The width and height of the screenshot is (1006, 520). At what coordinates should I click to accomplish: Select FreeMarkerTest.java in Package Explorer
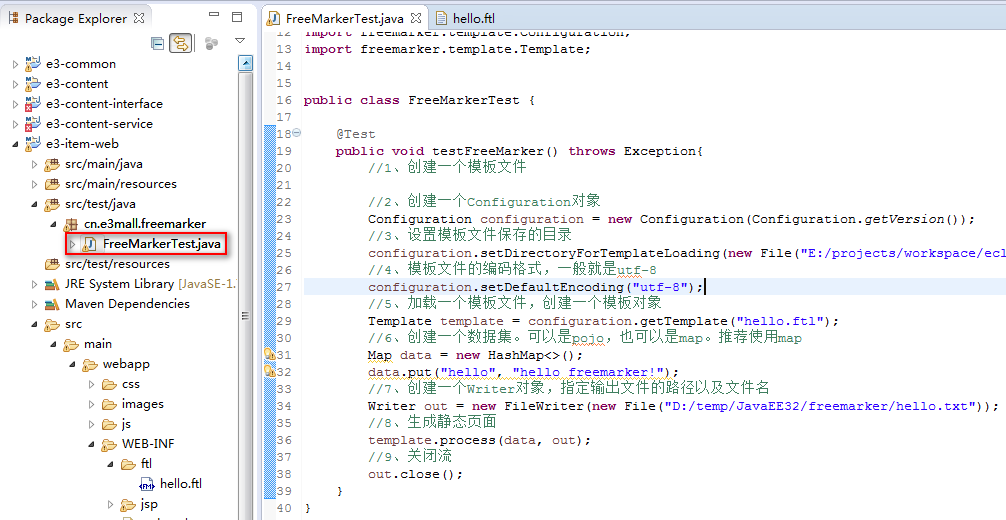pyautogui.click(x=162, y=244)
